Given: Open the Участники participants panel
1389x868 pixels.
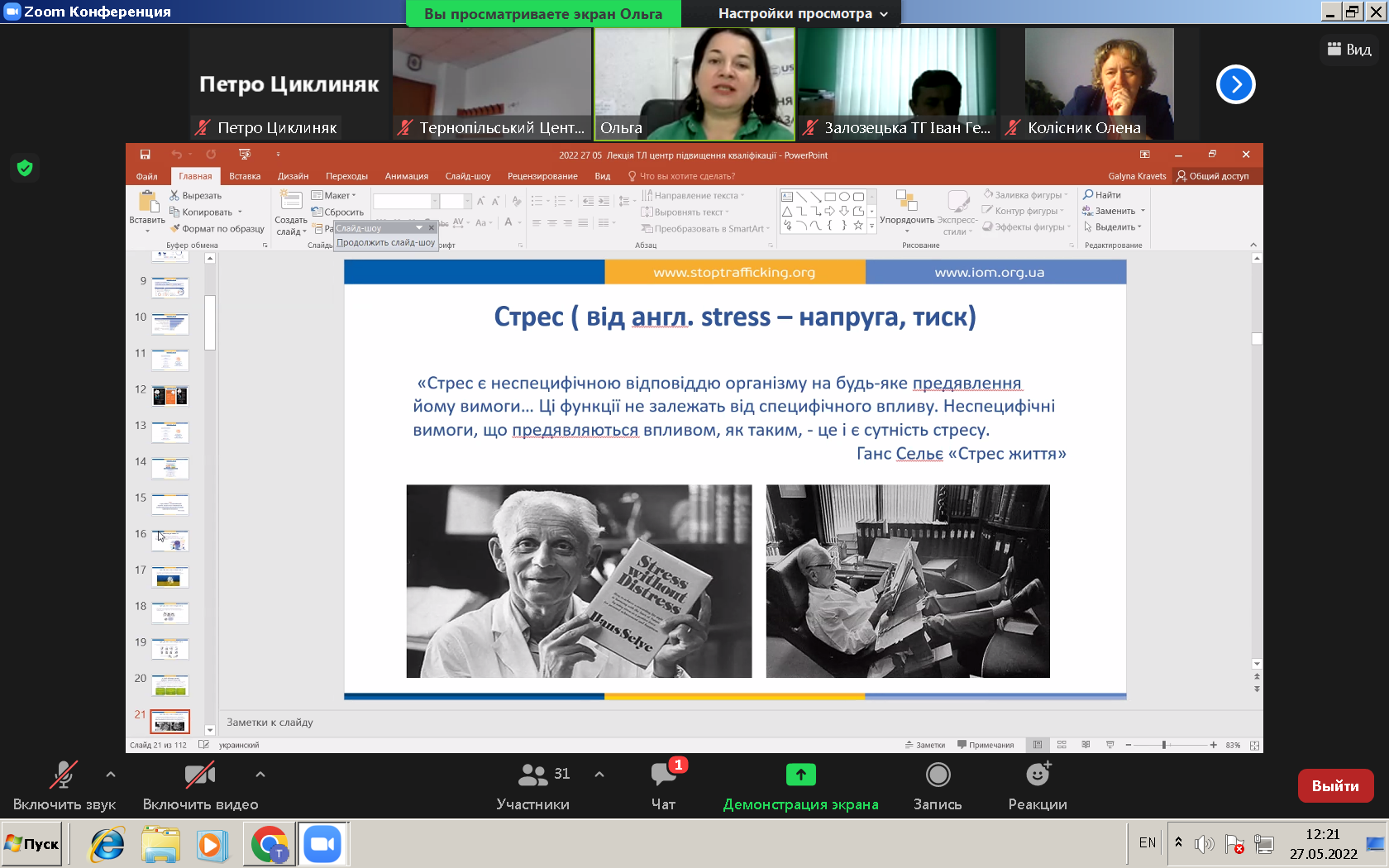Looking at the screenshot, I should [533, 785].
